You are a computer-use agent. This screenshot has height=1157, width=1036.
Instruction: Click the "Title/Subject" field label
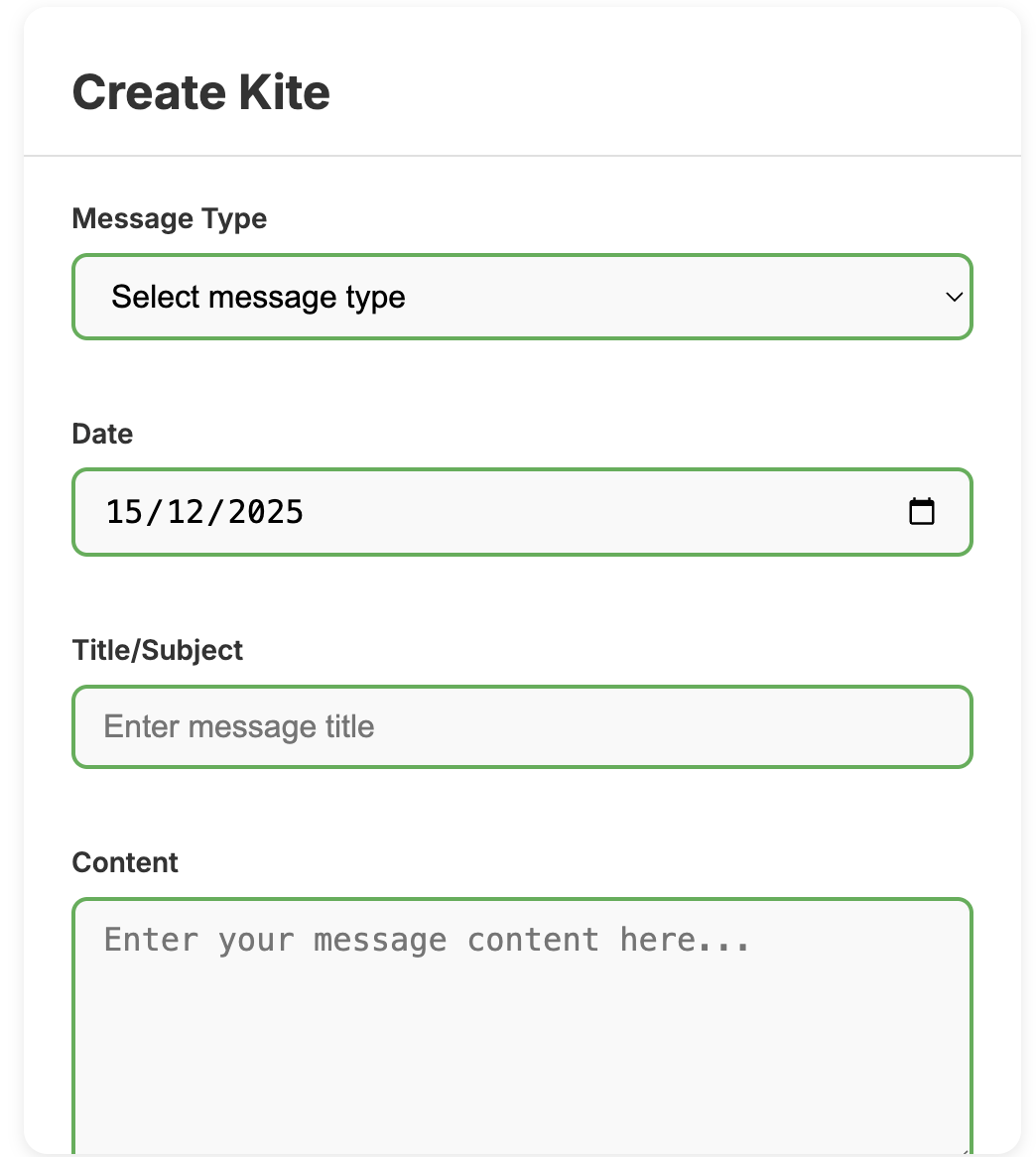(x=158, y=650)
